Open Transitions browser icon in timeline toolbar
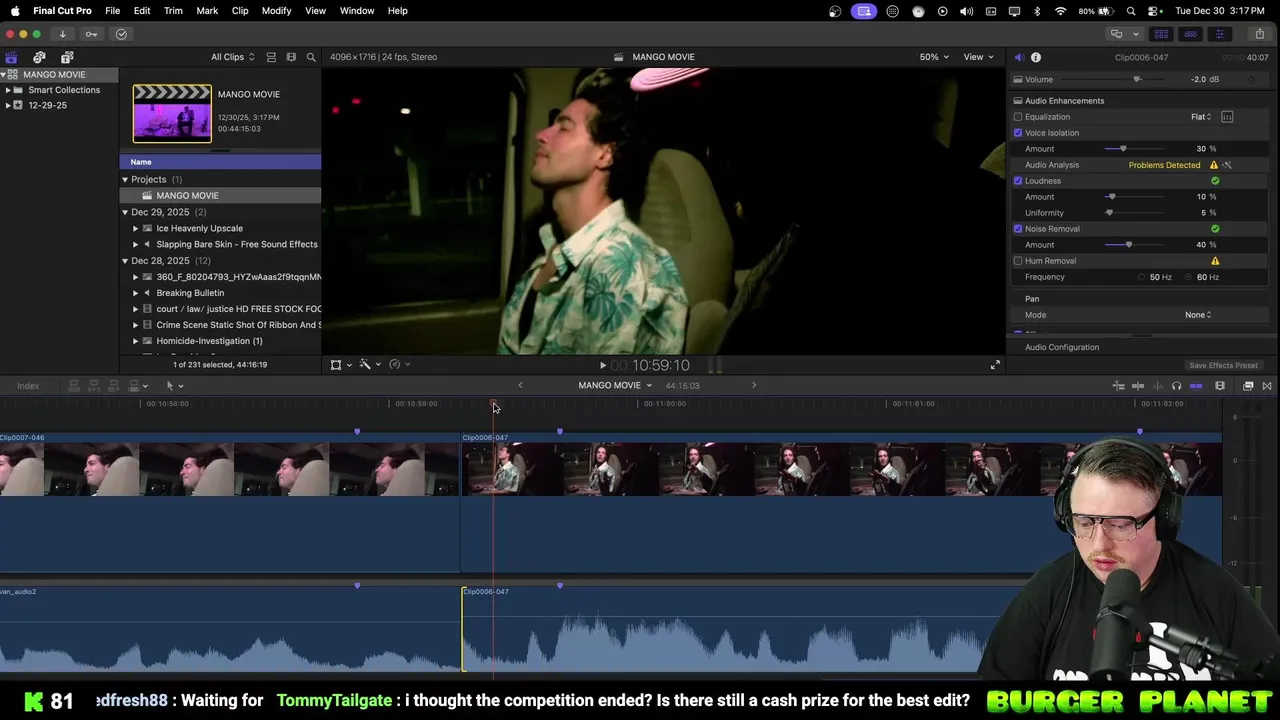 point(1267,386)
